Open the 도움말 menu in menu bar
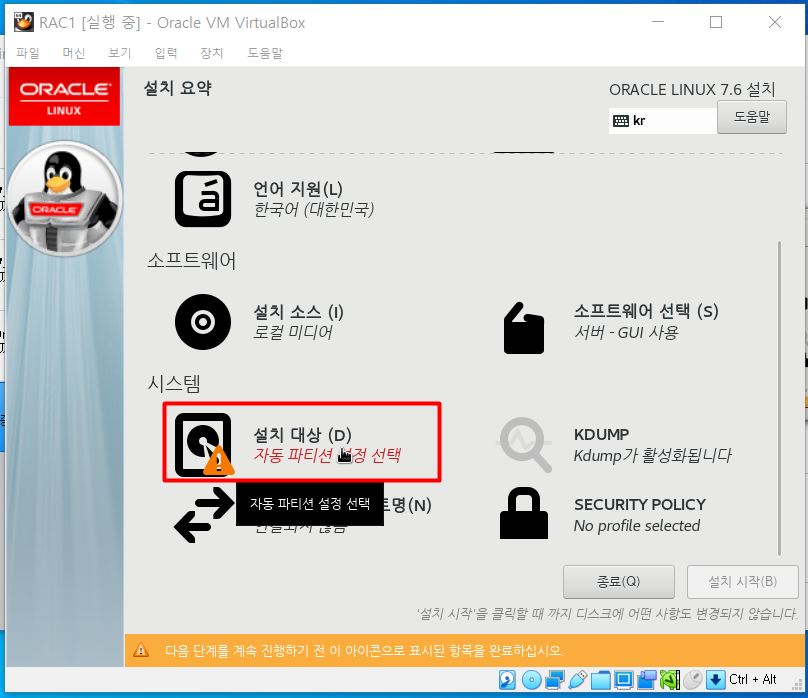 coord(265,53)
